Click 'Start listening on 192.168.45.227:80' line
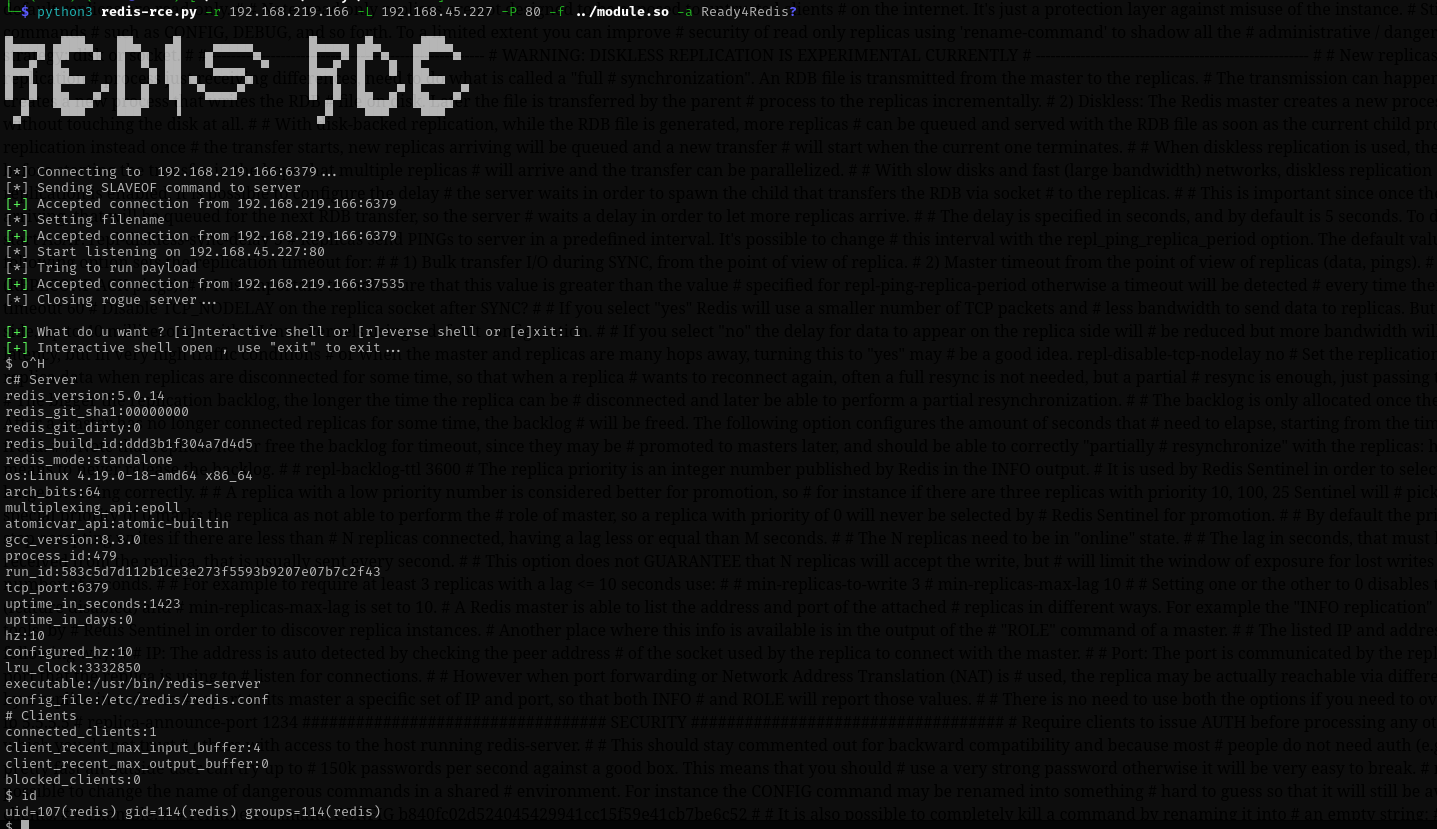 coord(165,252)
